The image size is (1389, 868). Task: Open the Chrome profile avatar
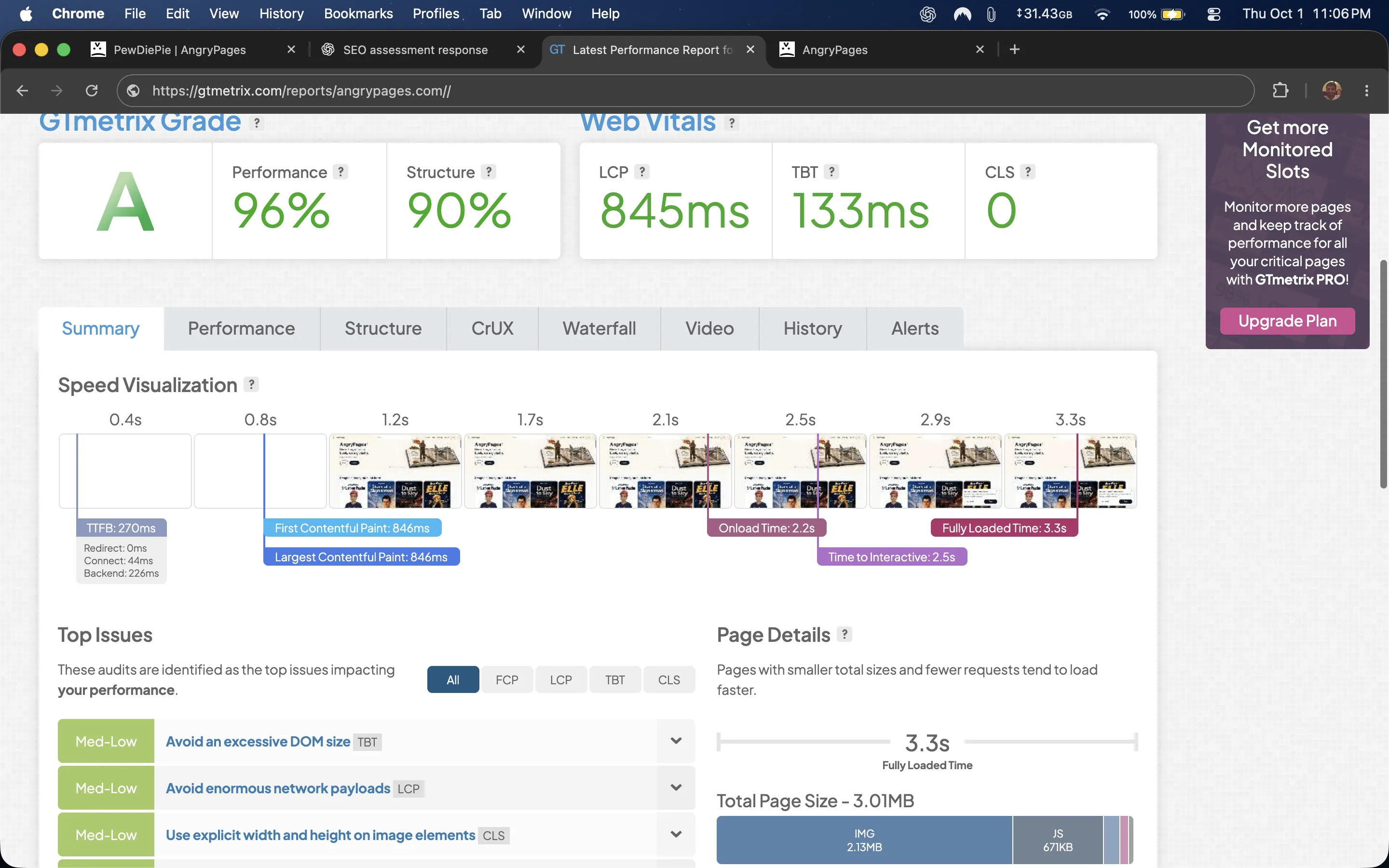click(x=1332, y=91)
